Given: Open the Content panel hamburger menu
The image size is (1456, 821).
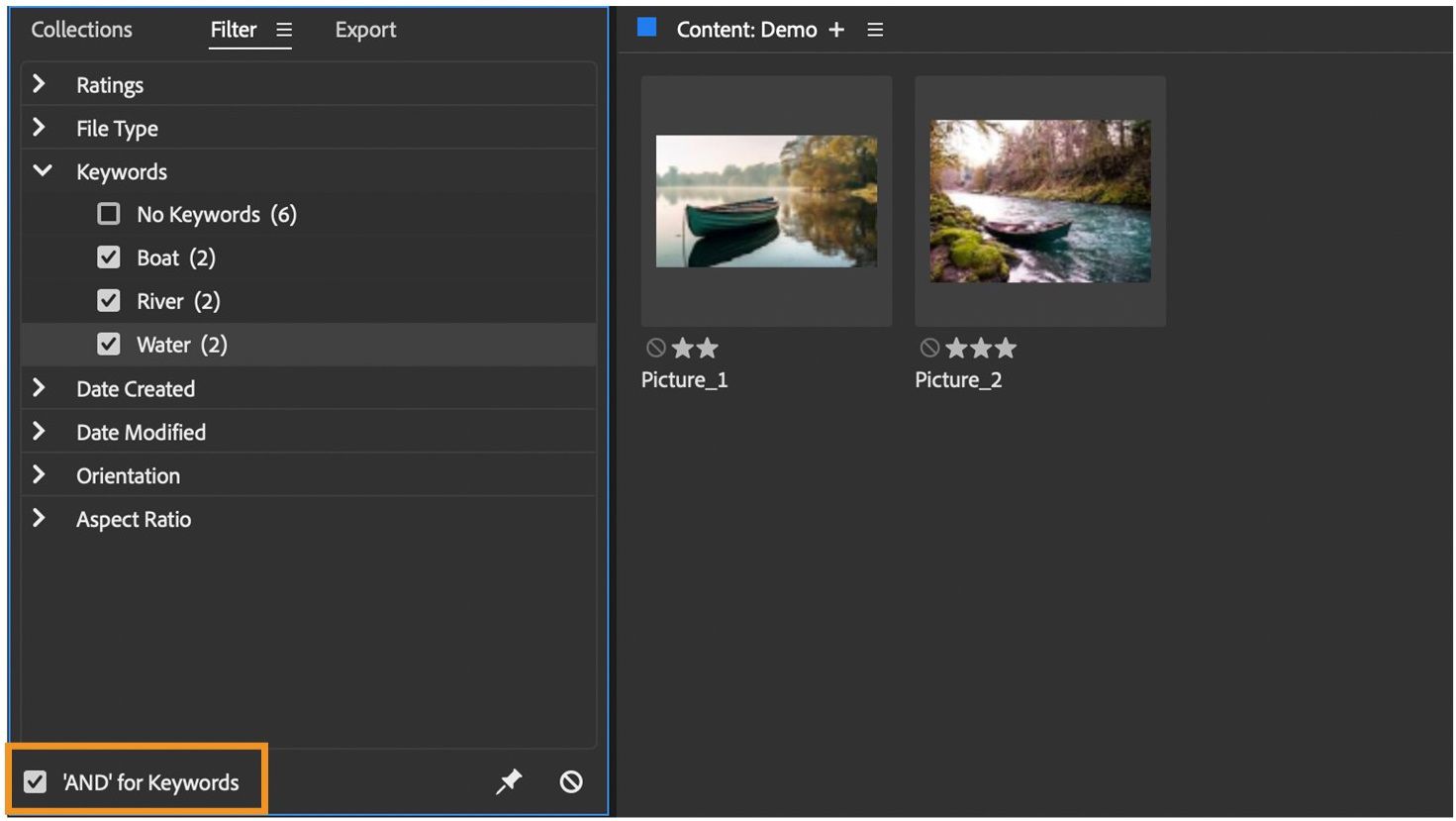Looking at the screenshot, I should click(875, 30).
